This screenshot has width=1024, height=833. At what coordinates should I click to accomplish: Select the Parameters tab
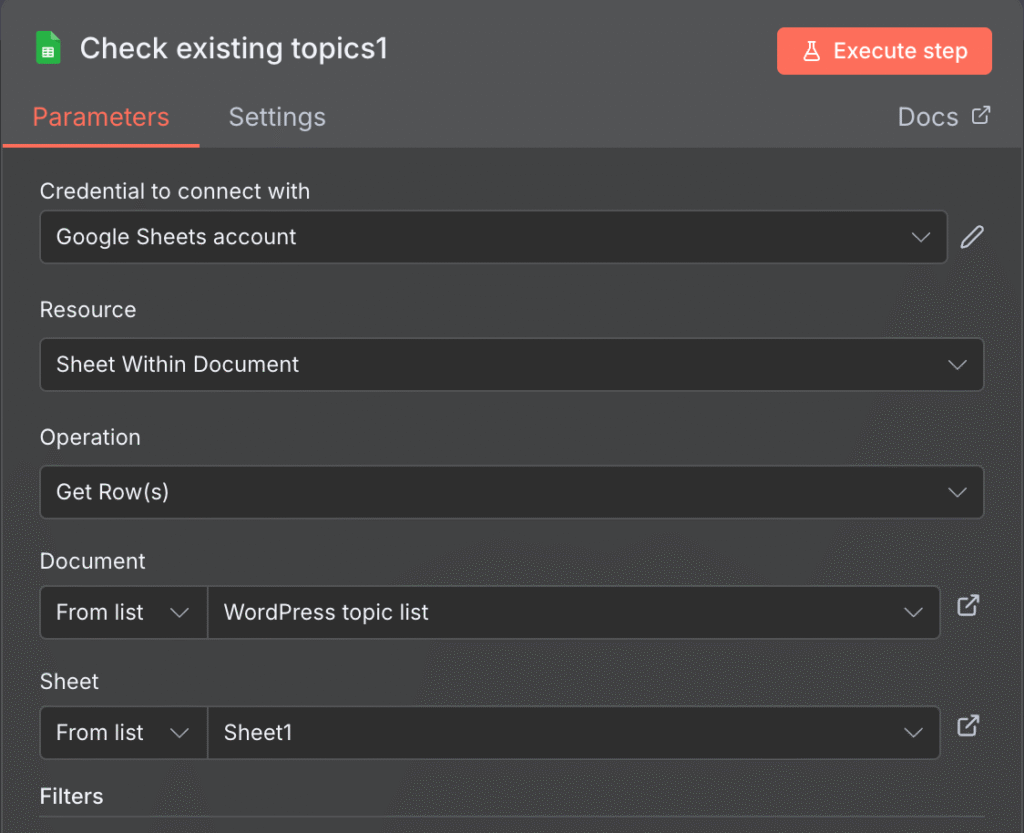[100, 117]
